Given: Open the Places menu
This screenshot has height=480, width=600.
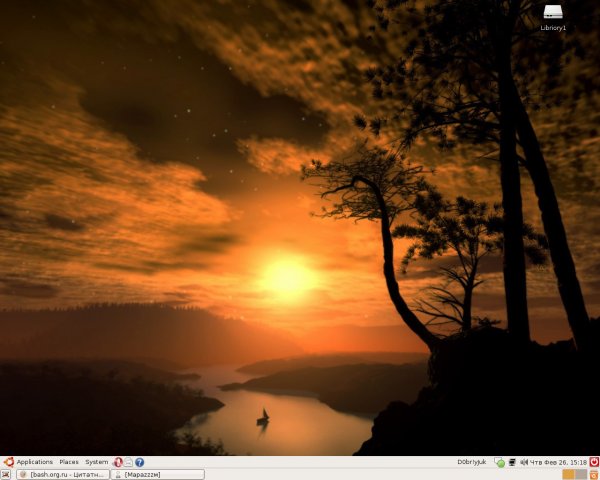Looking at the screenshot, I should coord(69,462).
